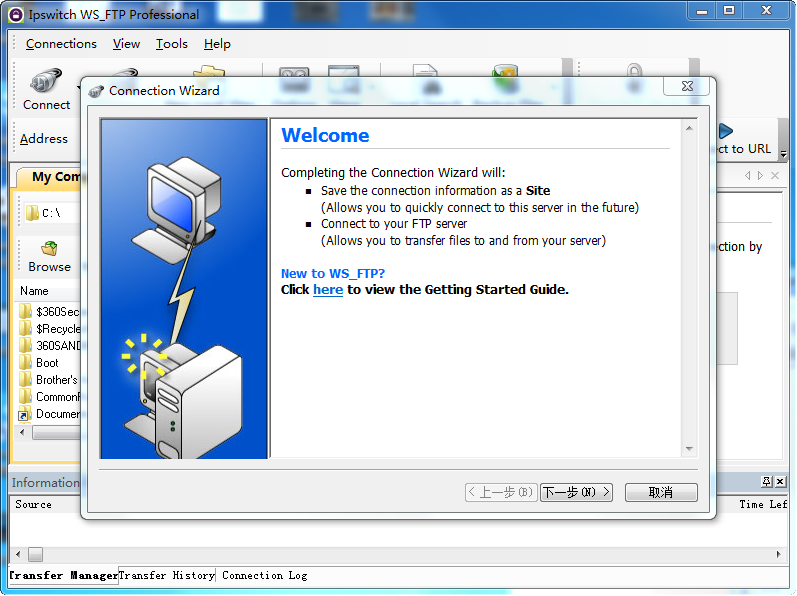This screenshot has height=596, width=797.
Task: Click the Documents shortcut icon in list
Action: coord(26,414)
